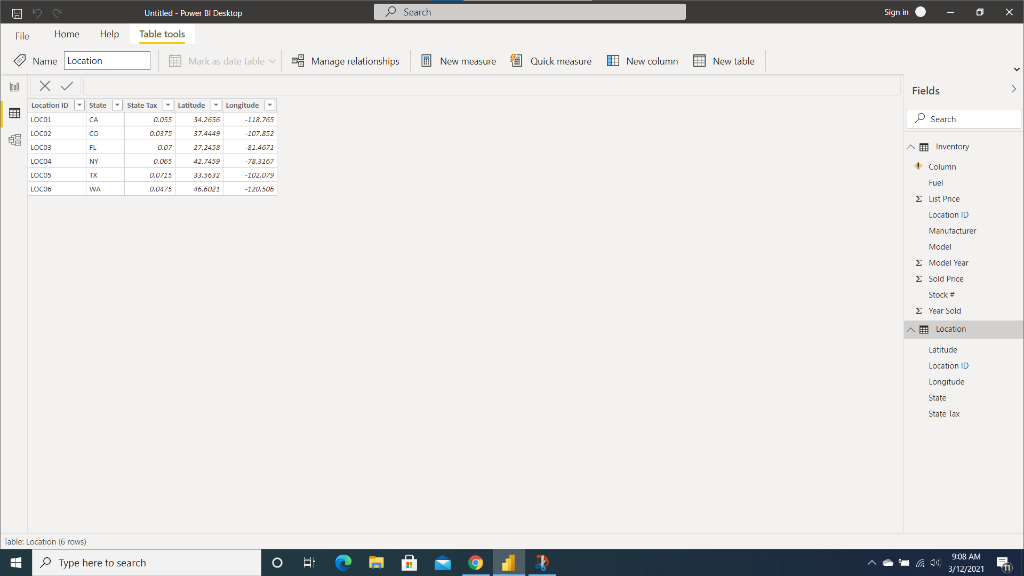Add a New column
This screenshot has height=576, width=1024.
(x=643, y=61)
